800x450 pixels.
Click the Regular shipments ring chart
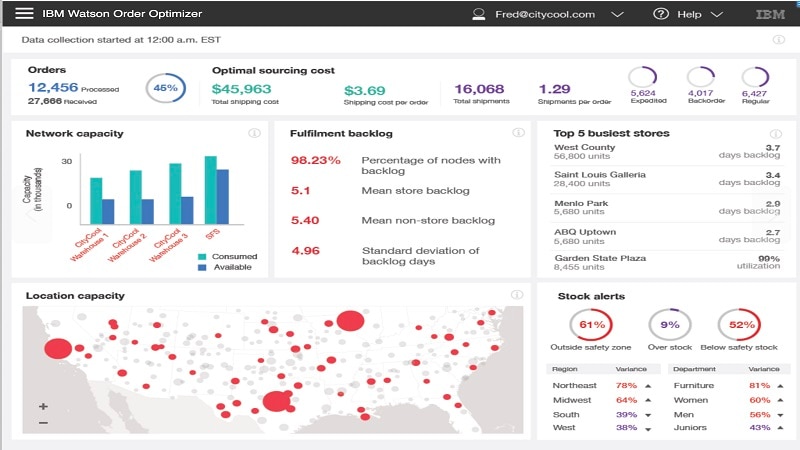pyautogui.click(x=755, y=78)
